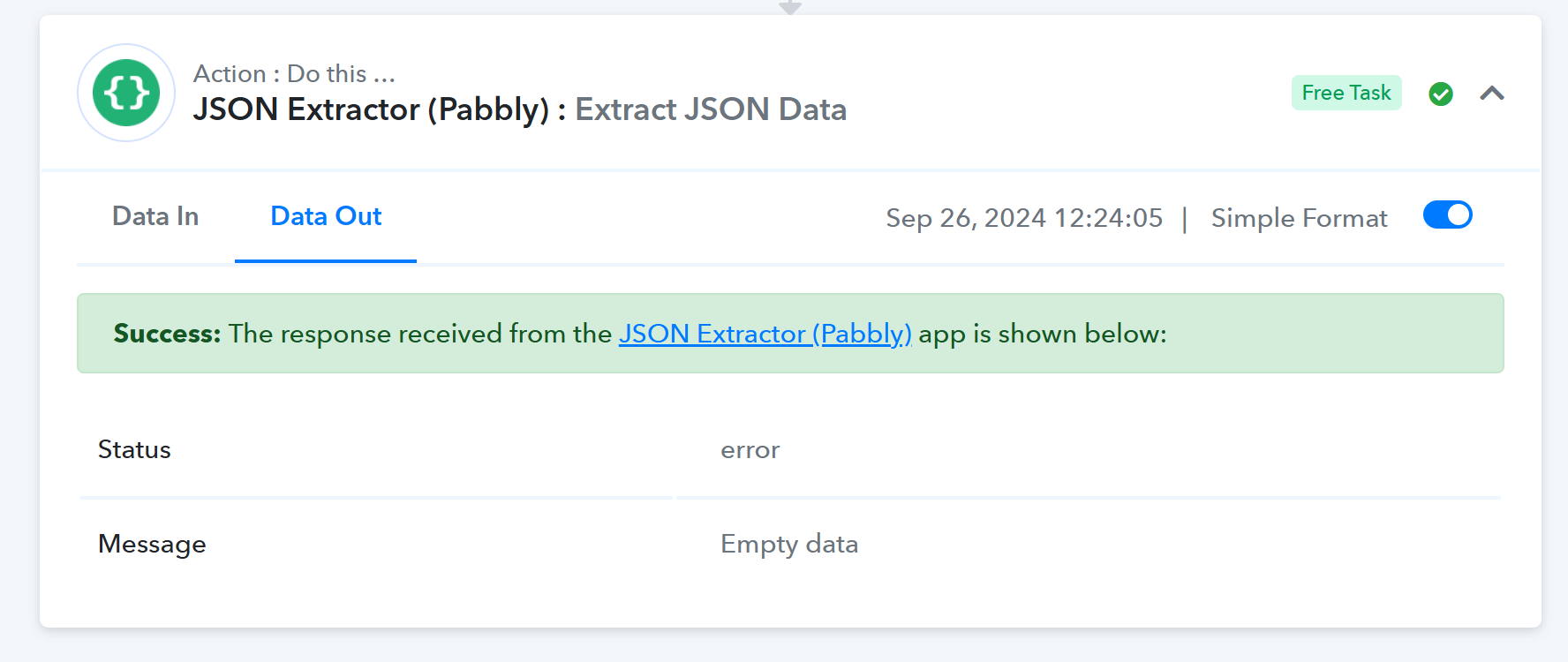Click the green success response banner

(x=790, y=333)
